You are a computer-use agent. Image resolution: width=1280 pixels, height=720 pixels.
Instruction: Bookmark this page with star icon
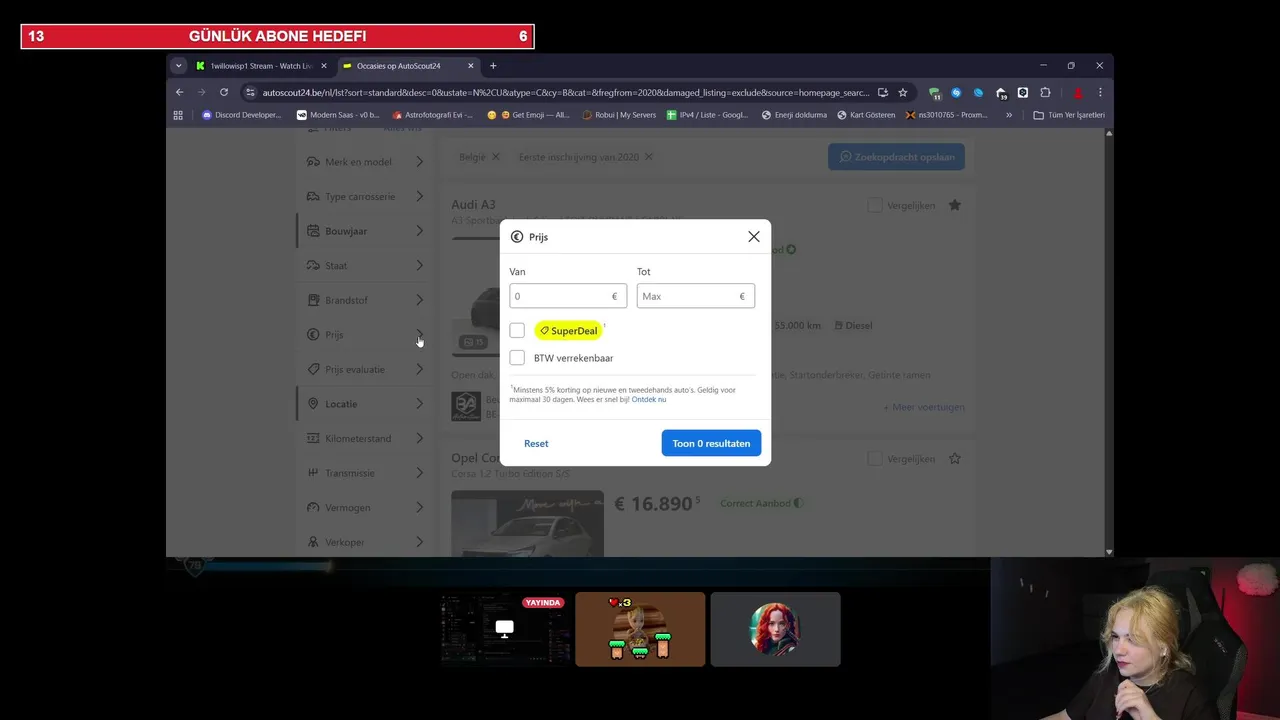[903, 92]
